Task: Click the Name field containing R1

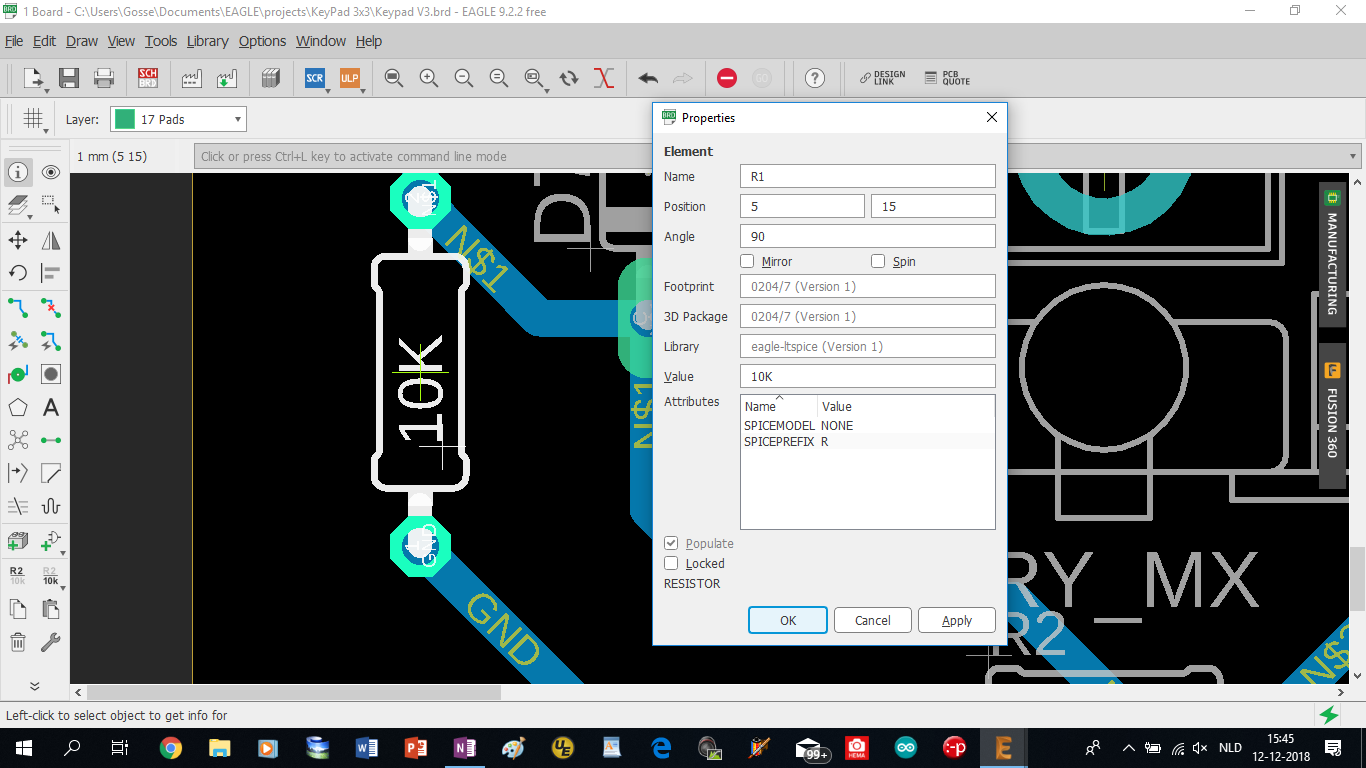Action: (x=868, y=176)
